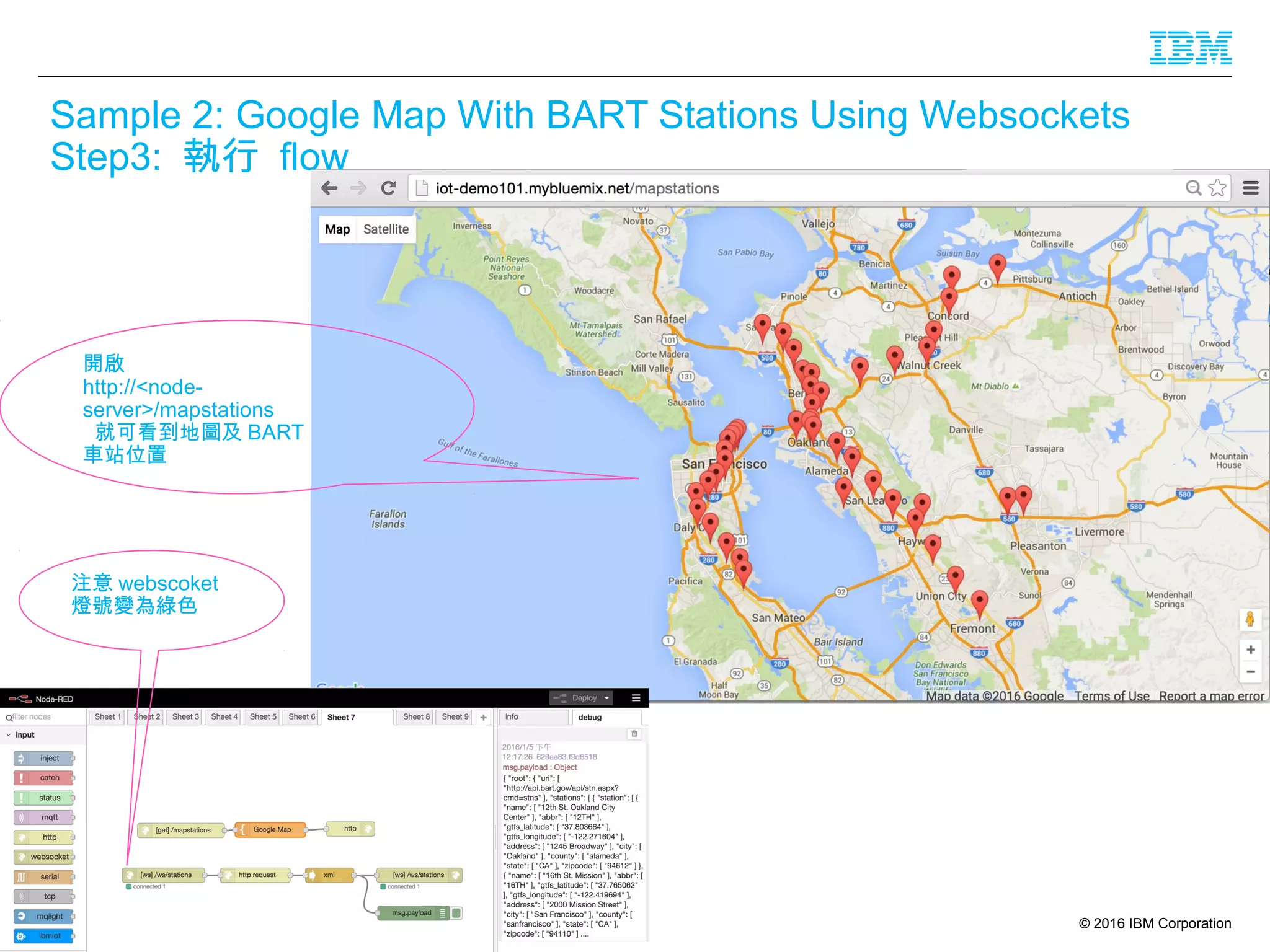Select the Map view type
Screen dimensions: 1270x952
(337, 229)
